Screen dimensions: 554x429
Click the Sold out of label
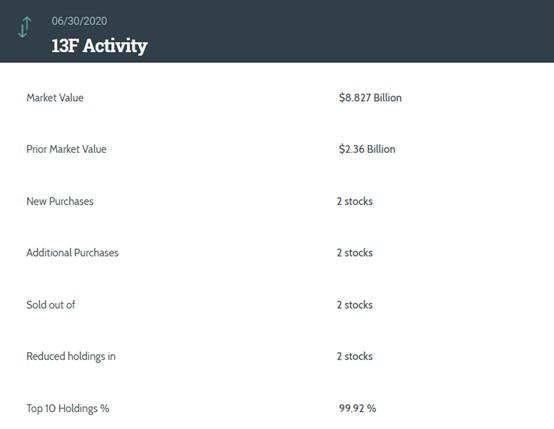[x=51, y=305]
